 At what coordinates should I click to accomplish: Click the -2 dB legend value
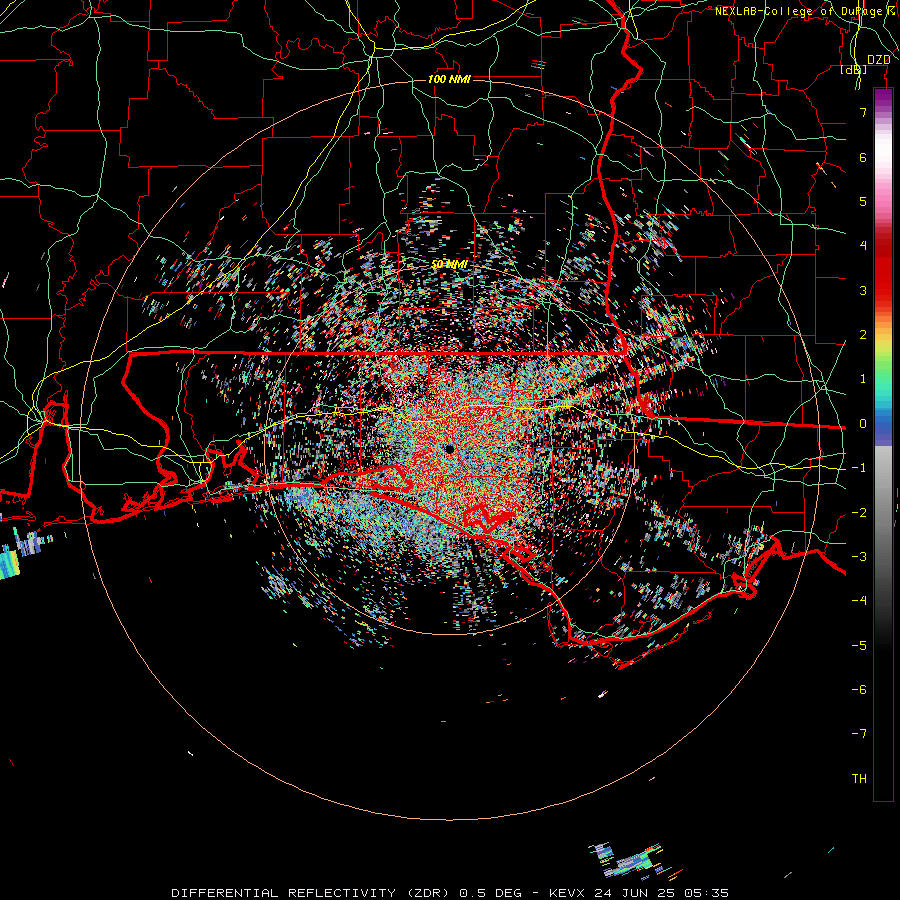click(x=859, y=513)
